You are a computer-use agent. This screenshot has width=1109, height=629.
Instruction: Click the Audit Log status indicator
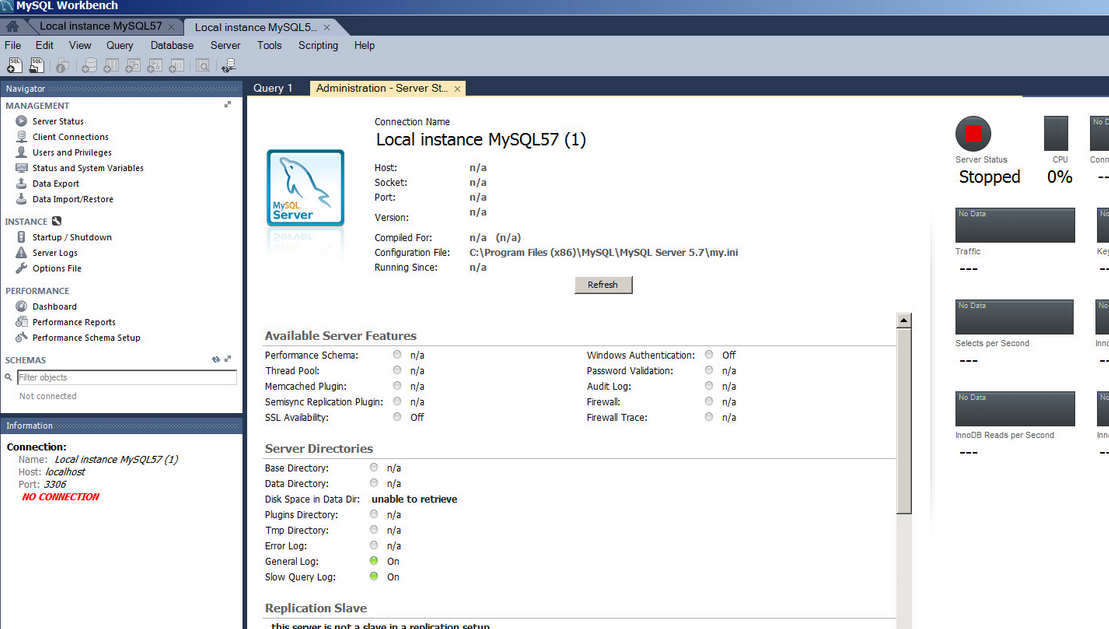[709, 386]
